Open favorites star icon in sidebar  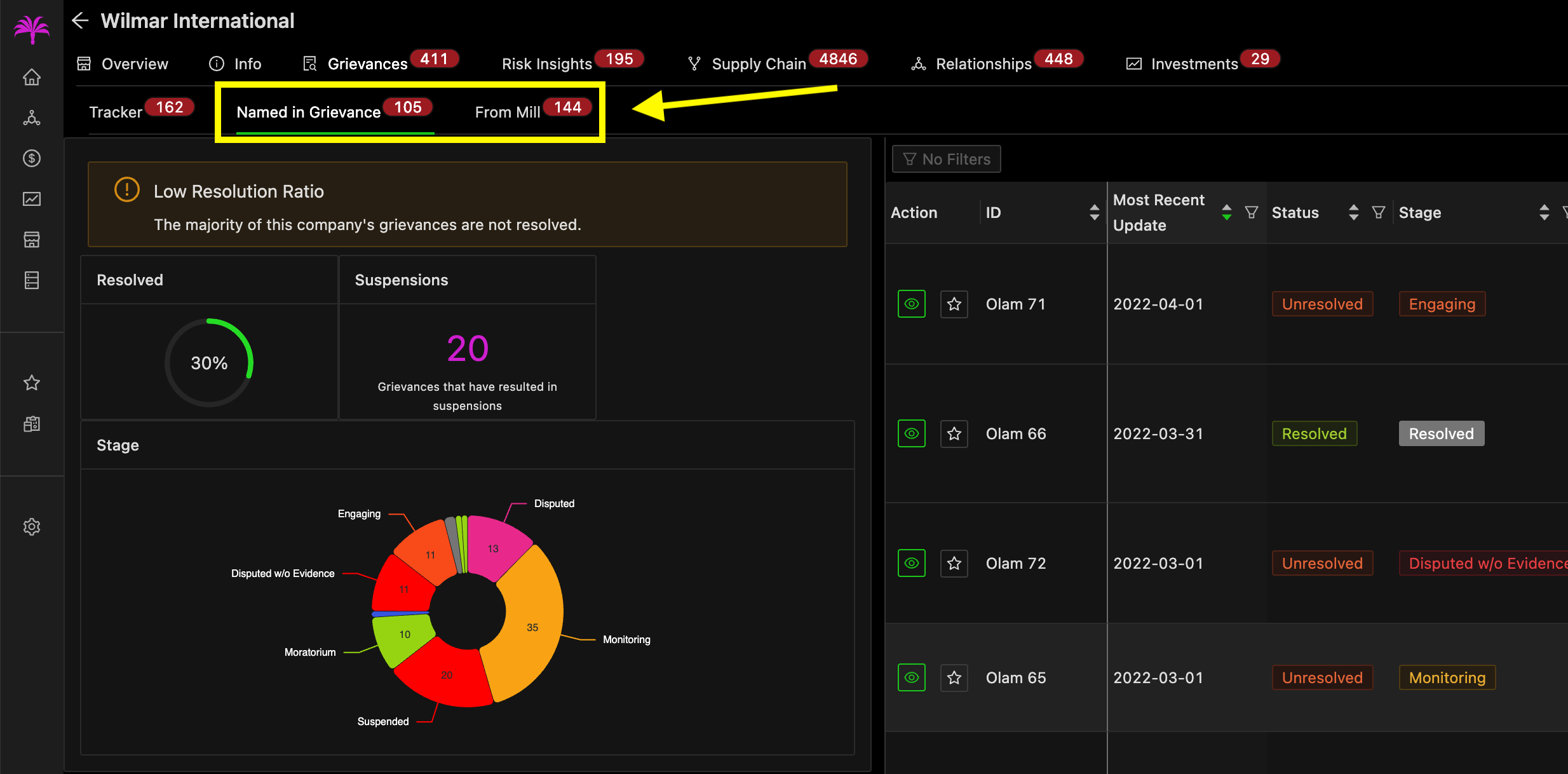[x=32, y=383]
